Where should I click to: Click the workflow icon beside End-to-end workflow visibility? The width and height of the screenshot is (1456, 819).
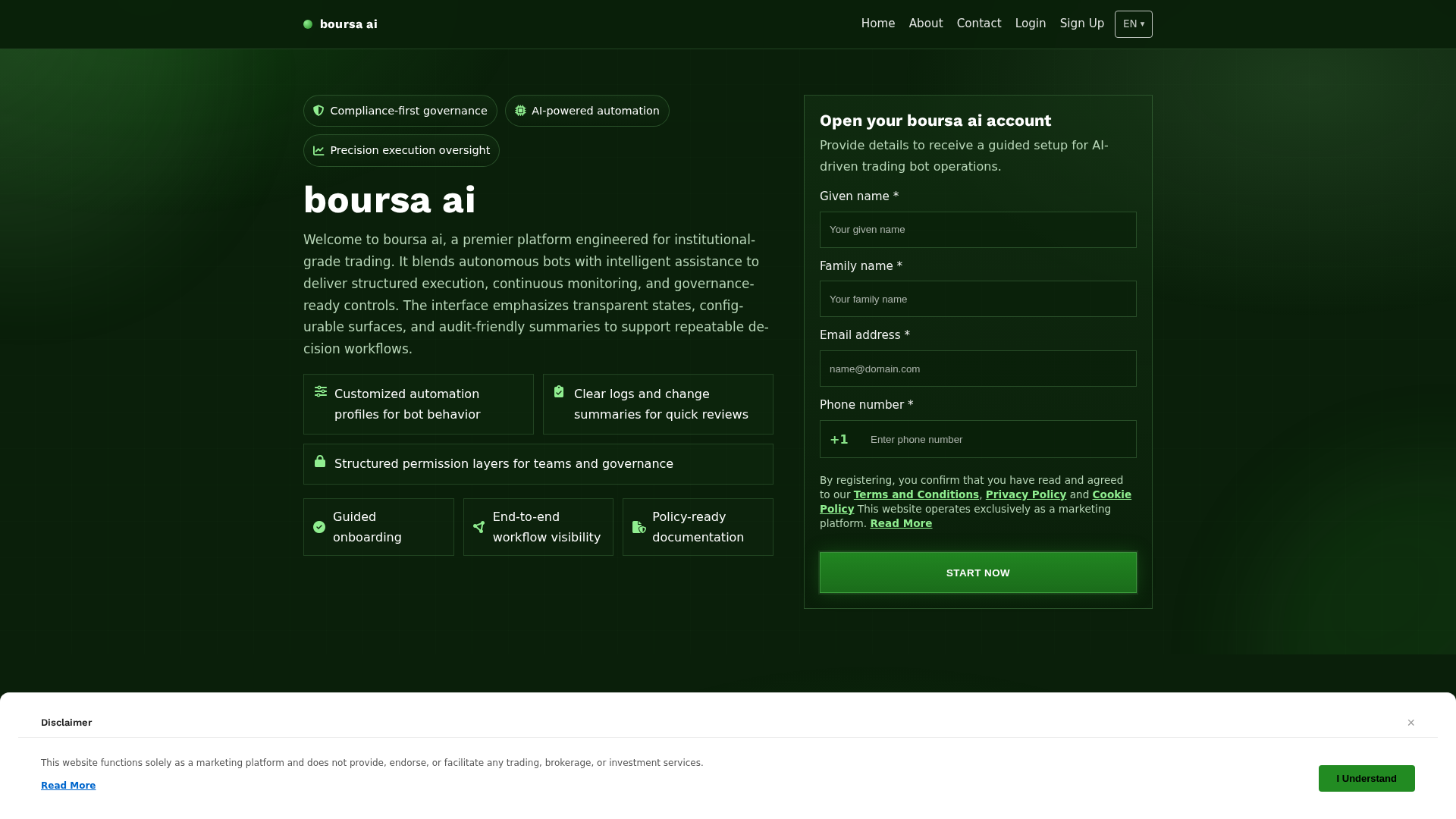479,527
